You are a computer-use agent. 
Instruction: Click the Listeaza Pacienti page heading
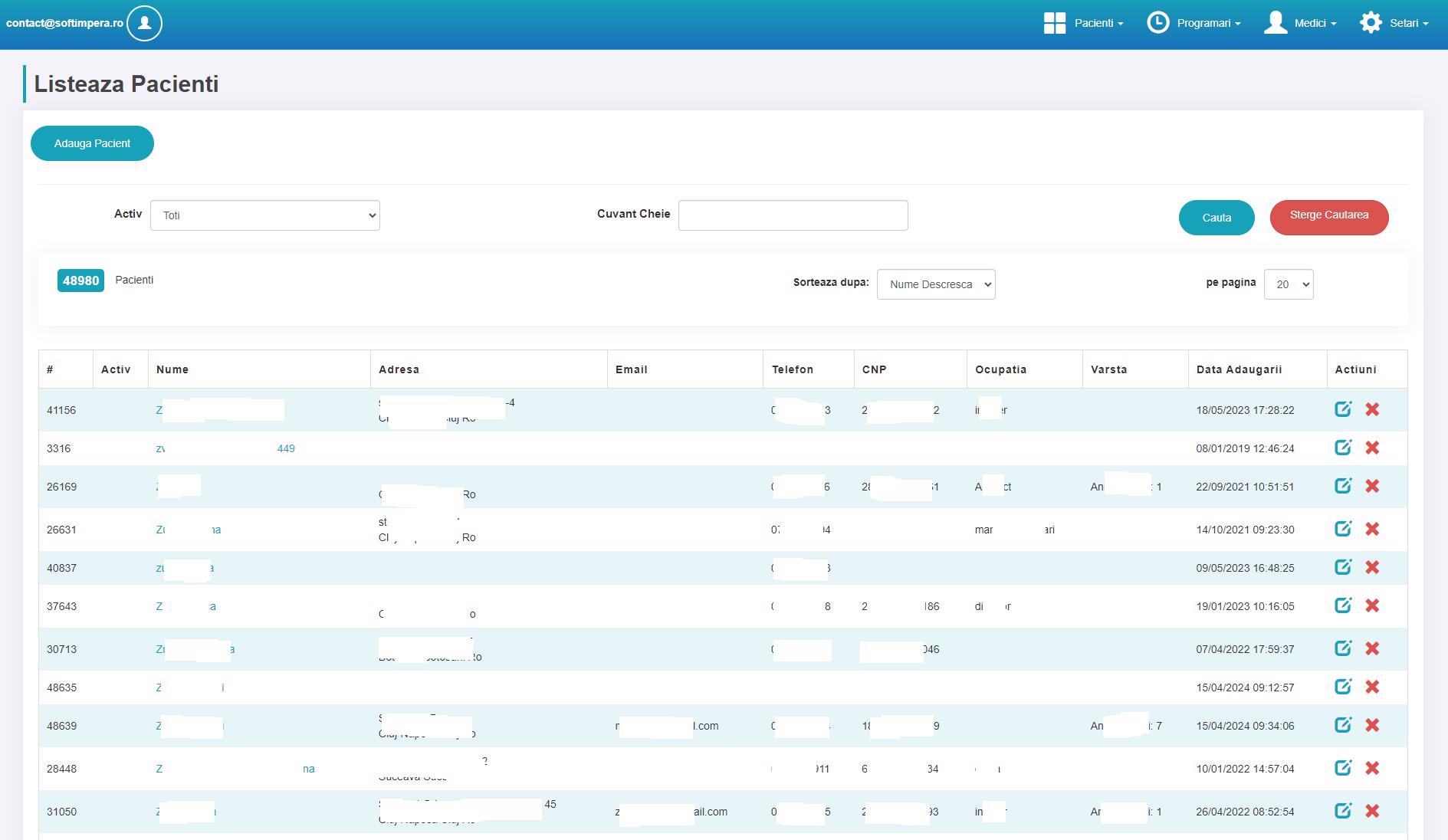pos(126,84)
